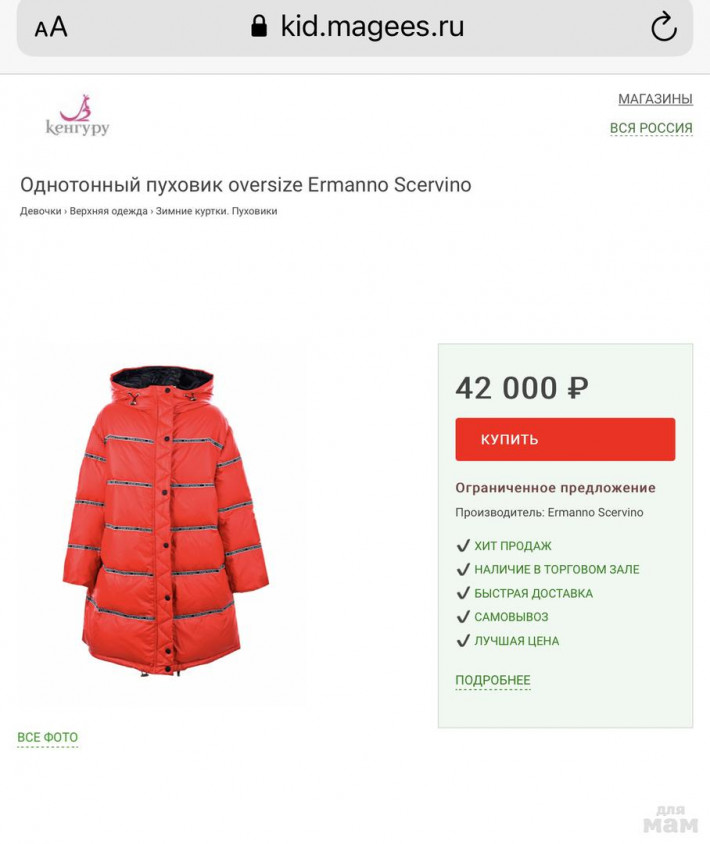Click checkmark beside САМОВЫВОЗ

pos(463,617)
